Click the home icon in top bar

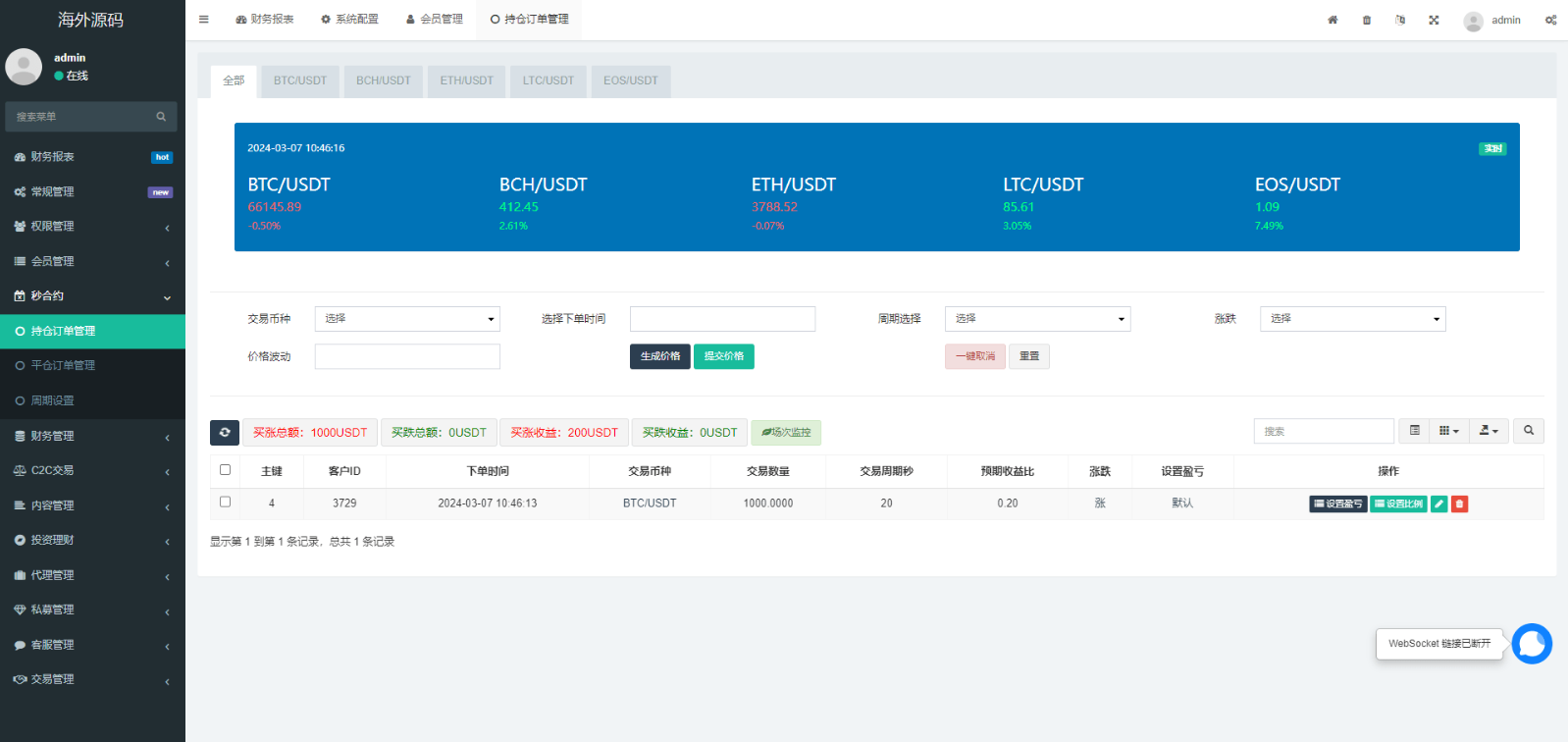[1333, 20]
